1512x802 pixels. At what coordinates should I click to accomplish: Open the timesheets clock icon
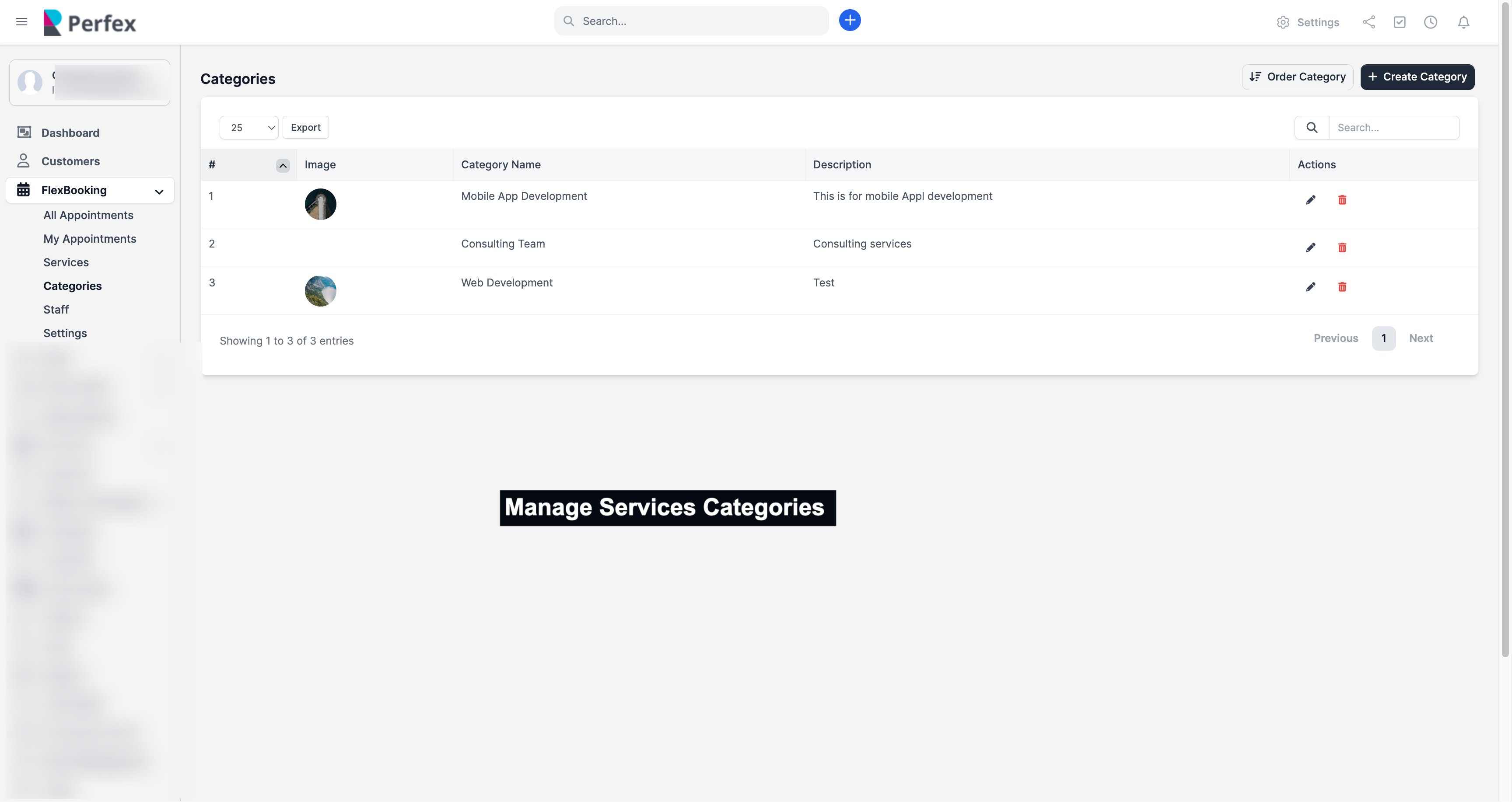click(x=1431, y=22)
